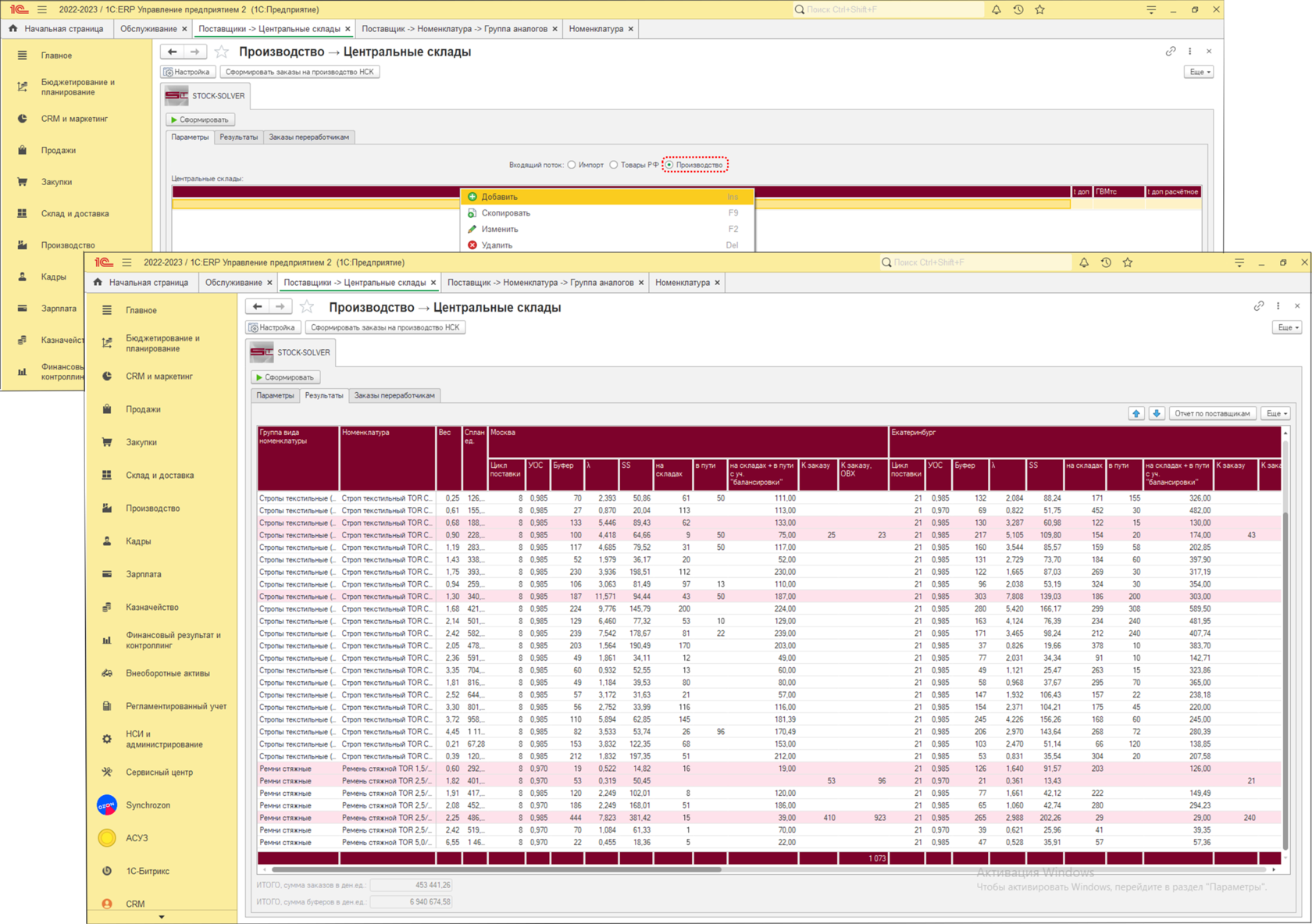
Task: Select the Товары РФ radio button
Action: click(614, 165)
